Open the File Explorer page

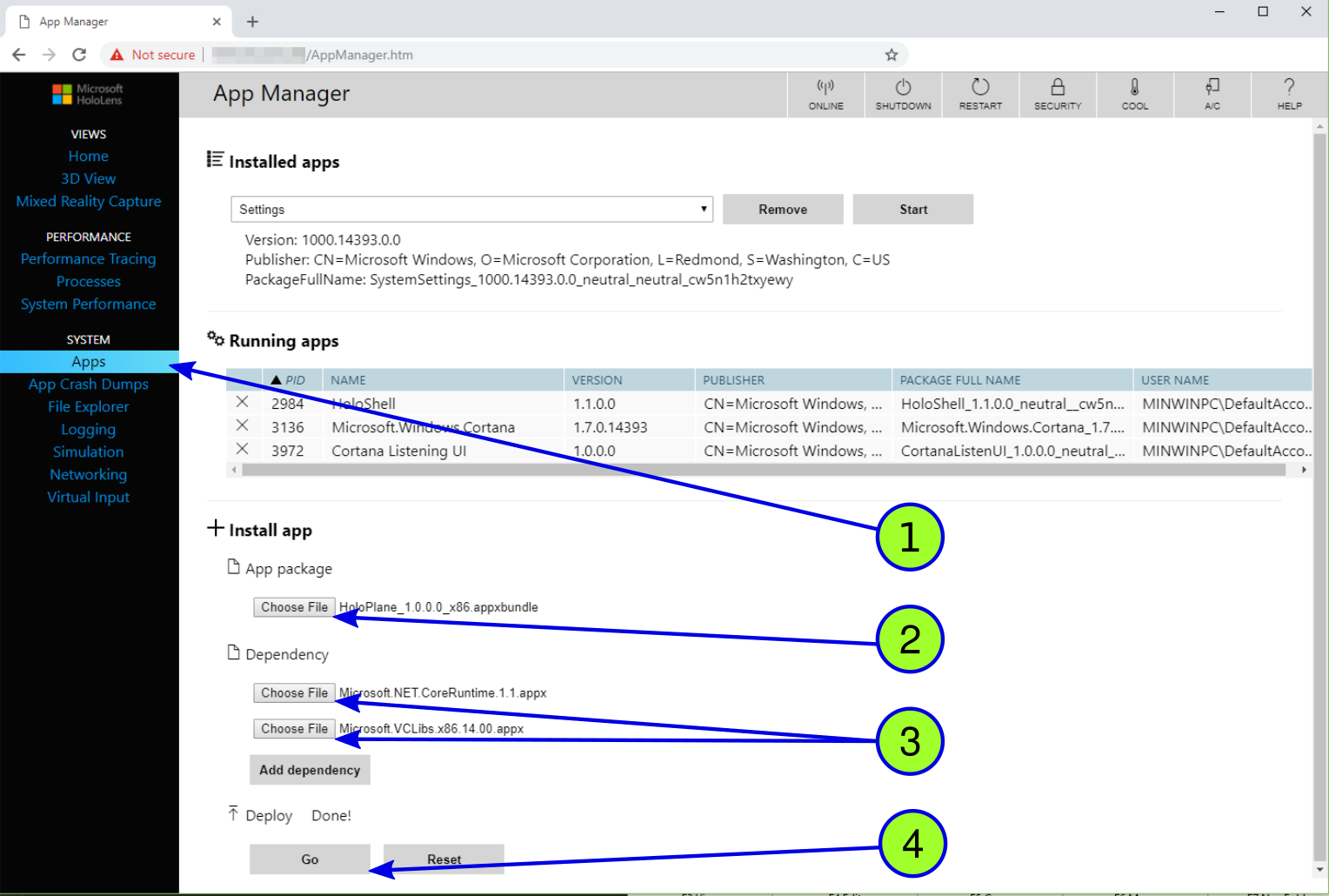point(89,407)
